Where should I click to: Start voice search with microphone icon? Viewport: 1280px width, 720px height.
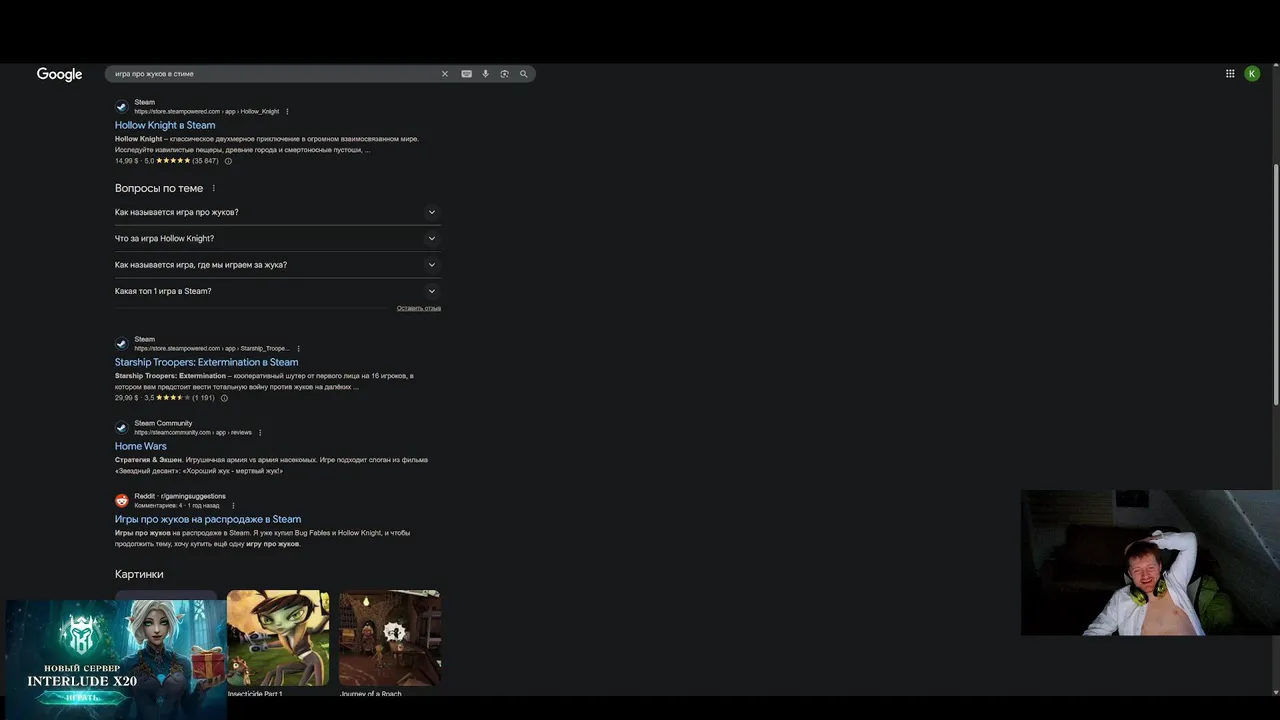point(486,74)
